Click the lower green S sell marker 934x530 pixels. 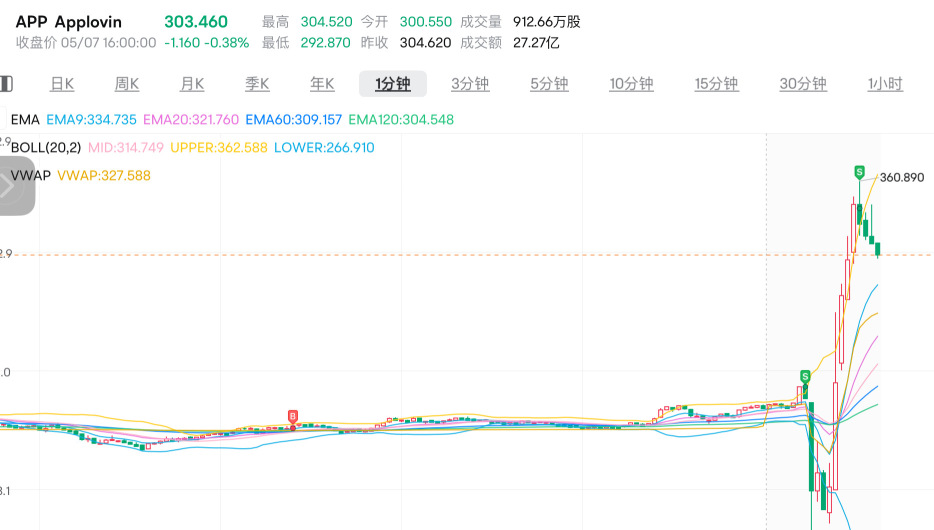805,376
